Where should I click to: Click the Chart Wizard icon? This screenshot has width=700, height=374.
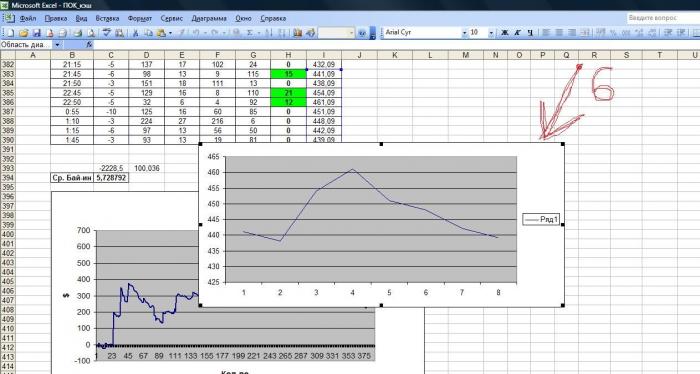pos(298,33)
